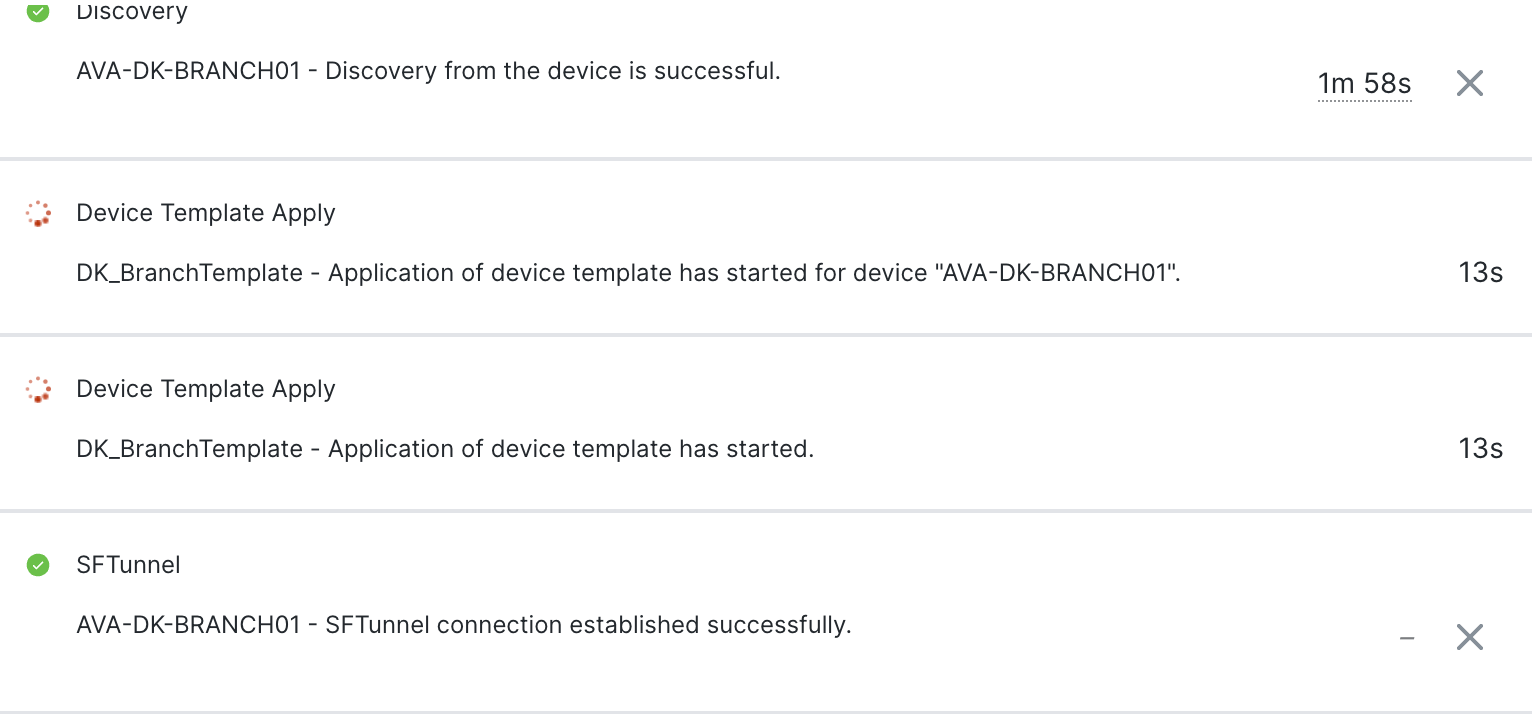The height and width of the screenshot is (714, 1532).
Task: Click the SFTunnel connection established message
Action: tap(464, 625)
